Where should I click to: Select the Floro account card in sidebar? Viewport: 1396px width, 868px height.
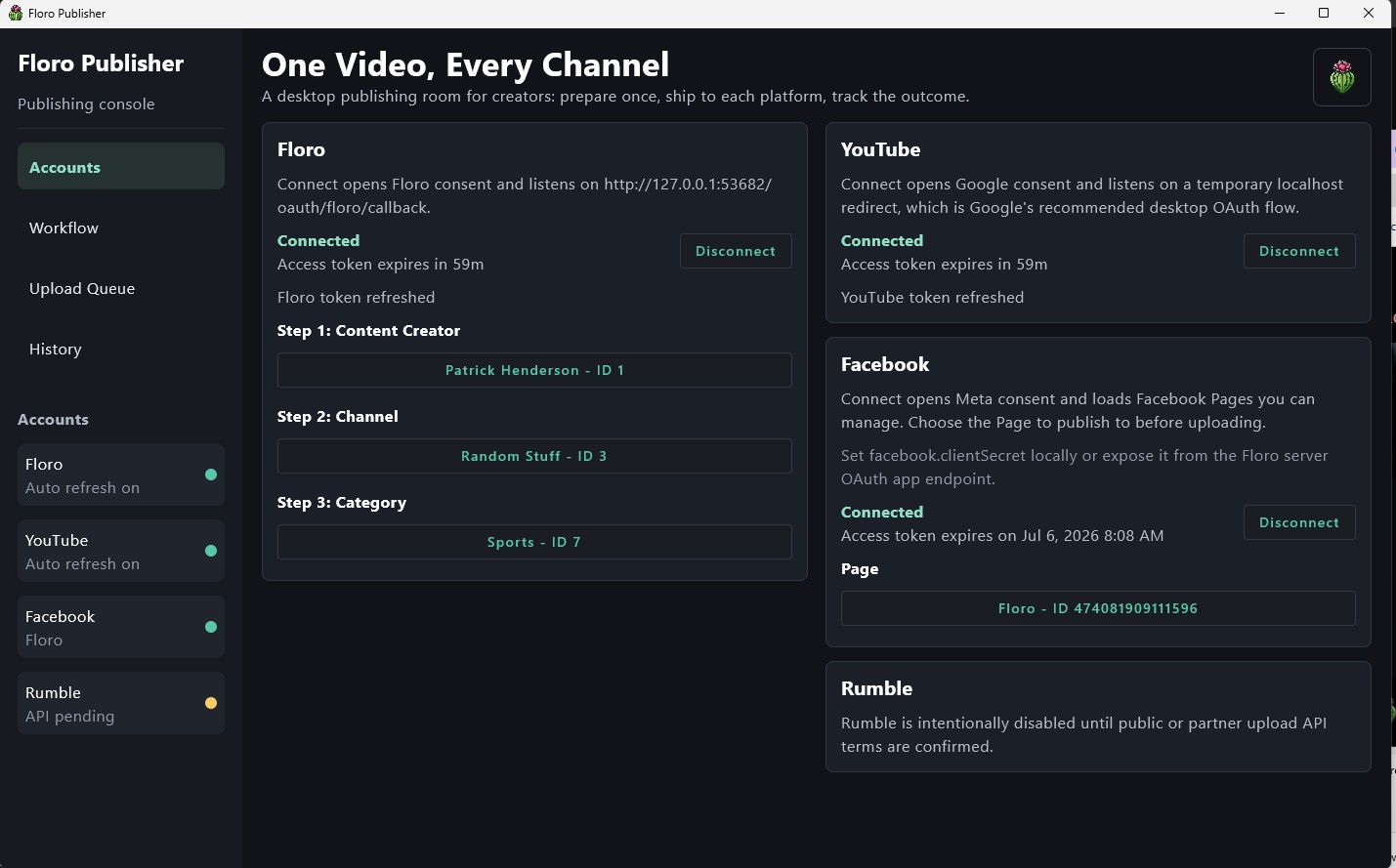(121, 475)
